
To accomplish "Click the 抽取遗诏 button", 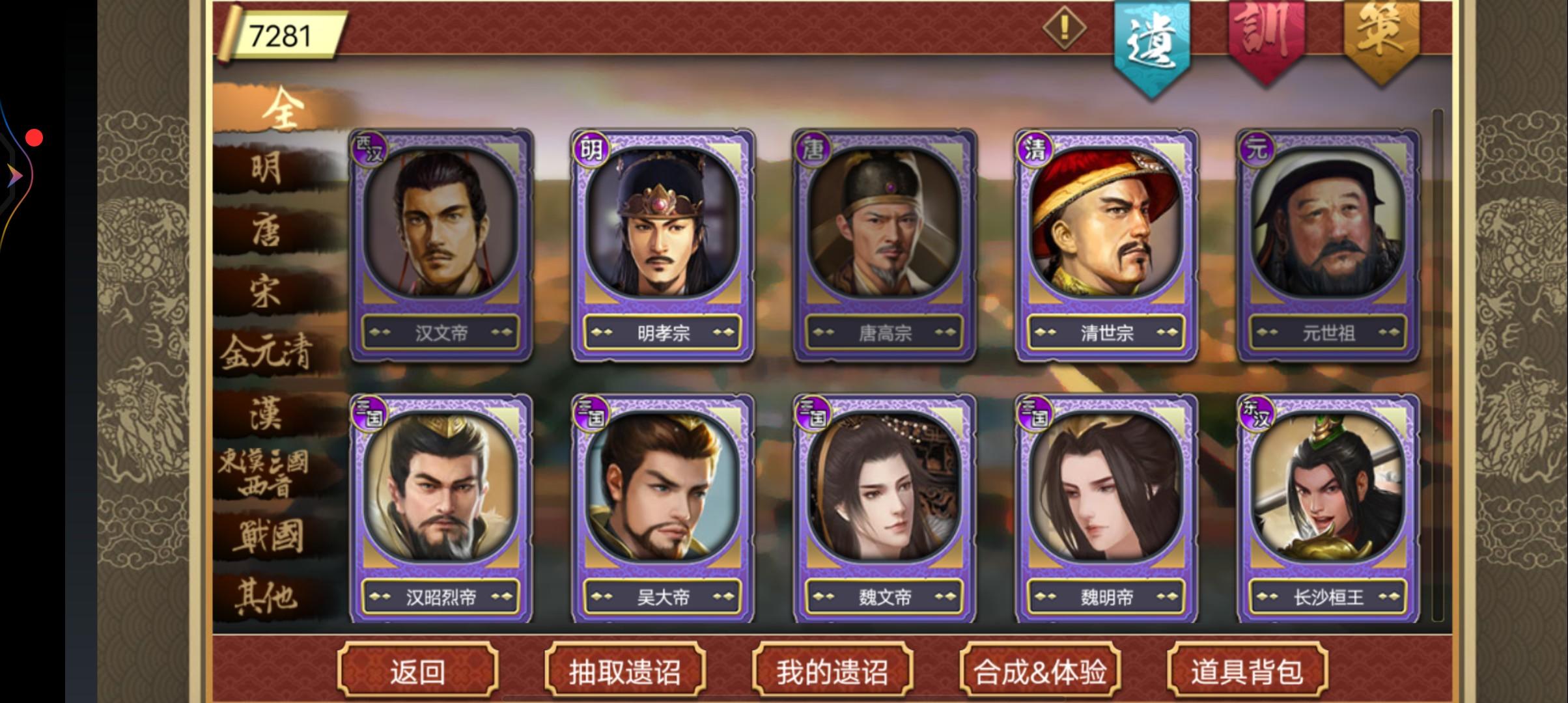I will click(625, 670).
